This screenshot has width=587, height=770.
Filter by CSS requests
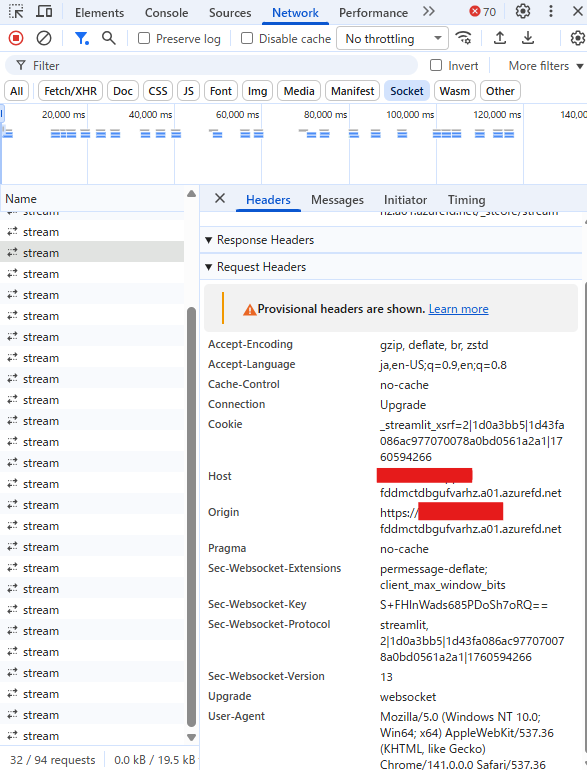[158, 91]
